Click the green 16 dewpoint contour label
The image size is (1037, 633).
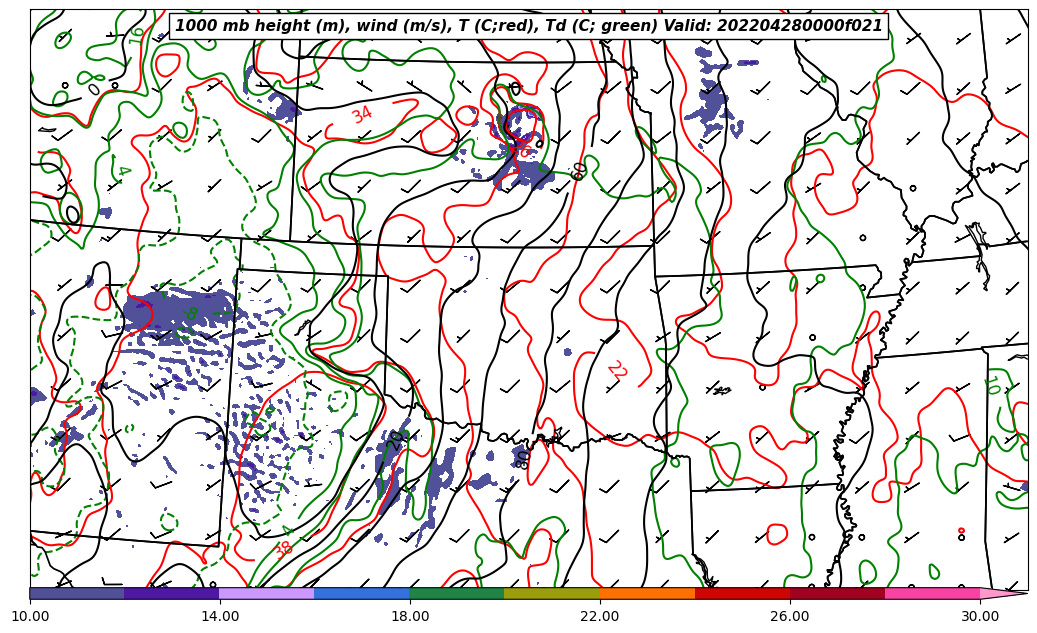(137, 35)
